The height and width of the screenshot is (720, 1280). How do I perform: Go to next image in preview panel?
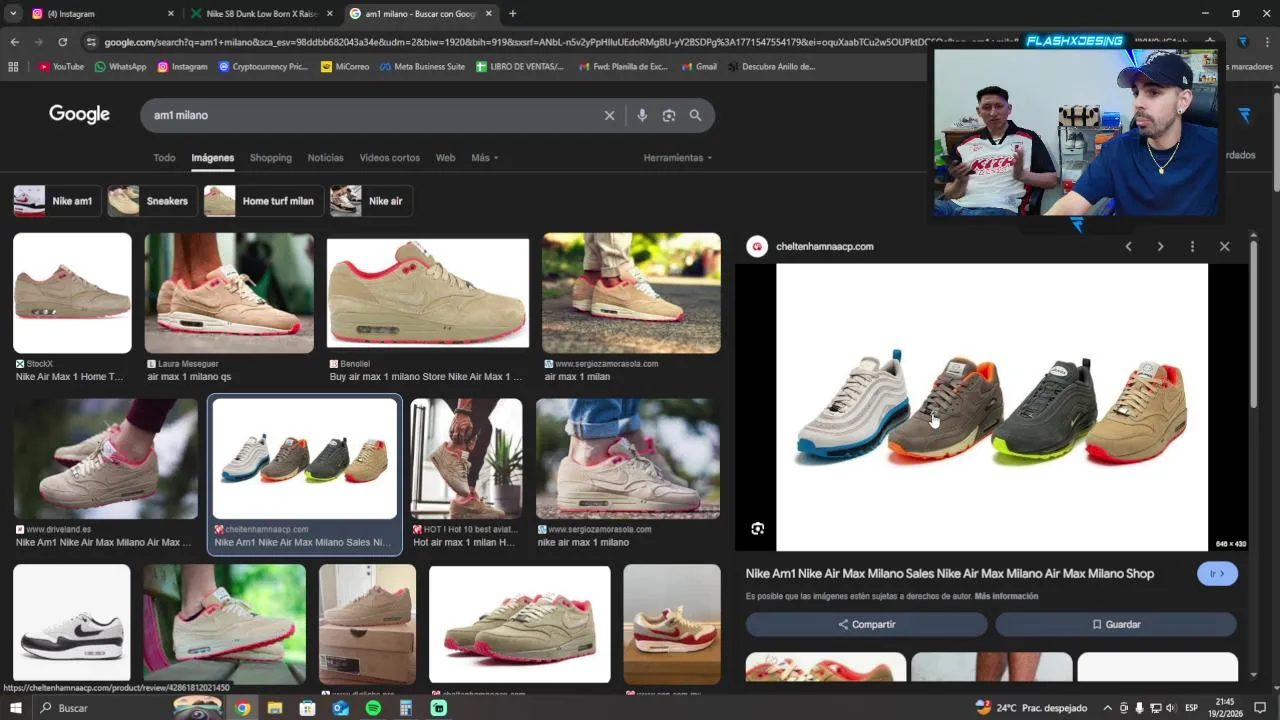[1160, 246]
